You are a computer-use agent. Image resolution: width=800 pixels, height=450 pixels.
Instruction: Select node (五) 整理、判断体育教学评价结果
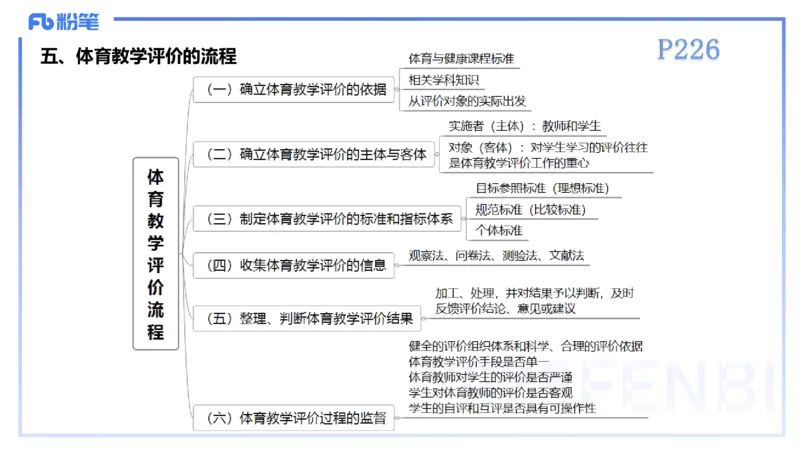coord(307,319)
